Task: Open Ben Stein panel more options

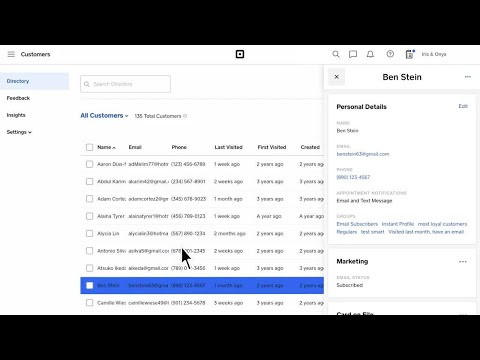Action: point(468,77)
